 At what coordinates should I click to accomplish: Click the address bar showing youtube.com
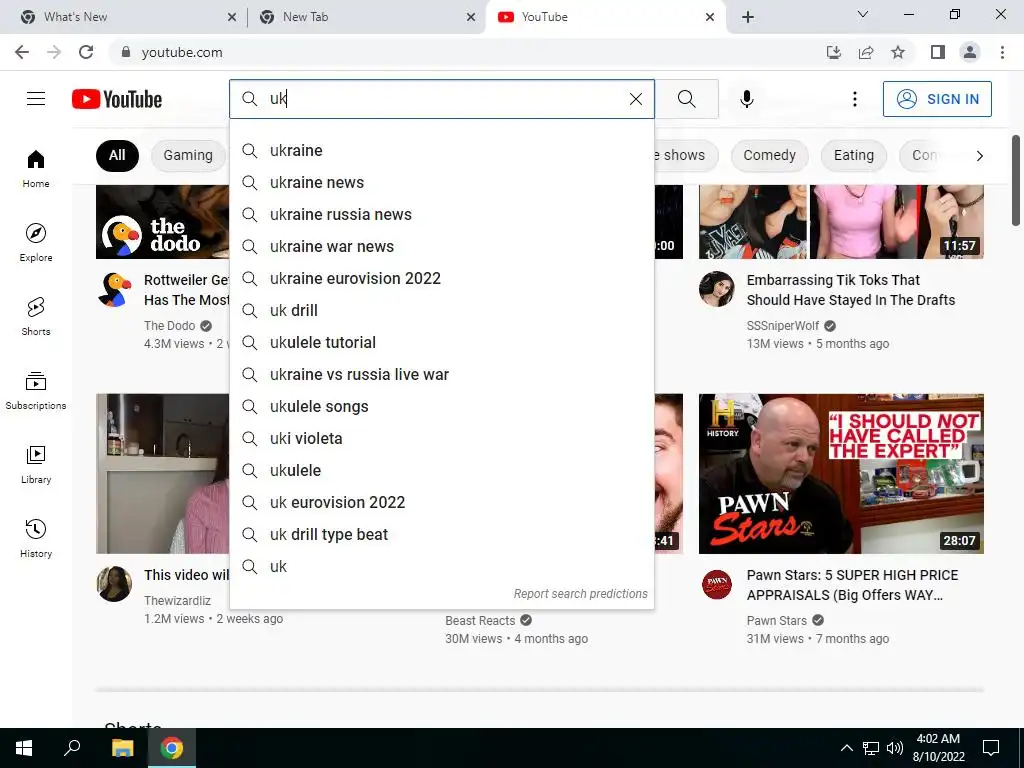click(x=464, y=52)
